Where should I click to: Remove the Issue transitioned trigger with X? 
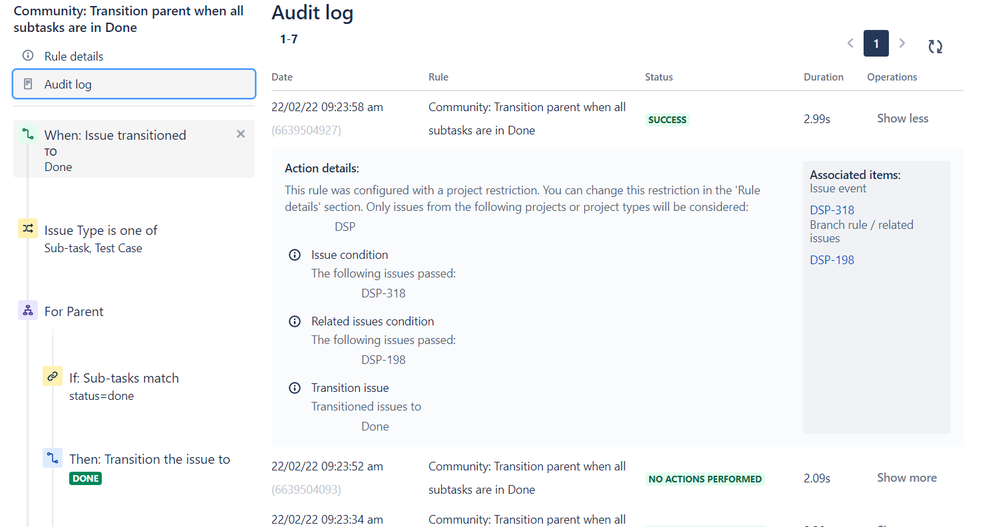241,134
